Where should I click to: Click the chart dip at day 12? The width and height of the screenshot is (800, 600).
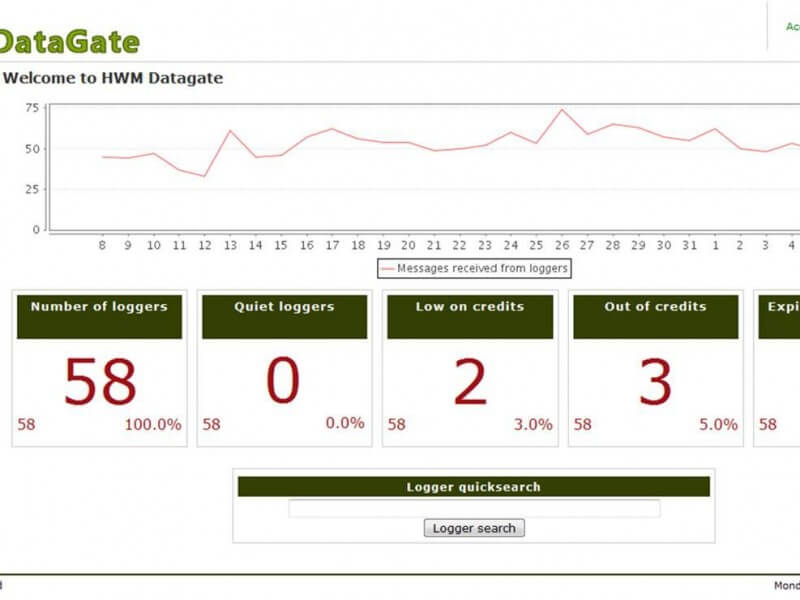coord(205,176)
